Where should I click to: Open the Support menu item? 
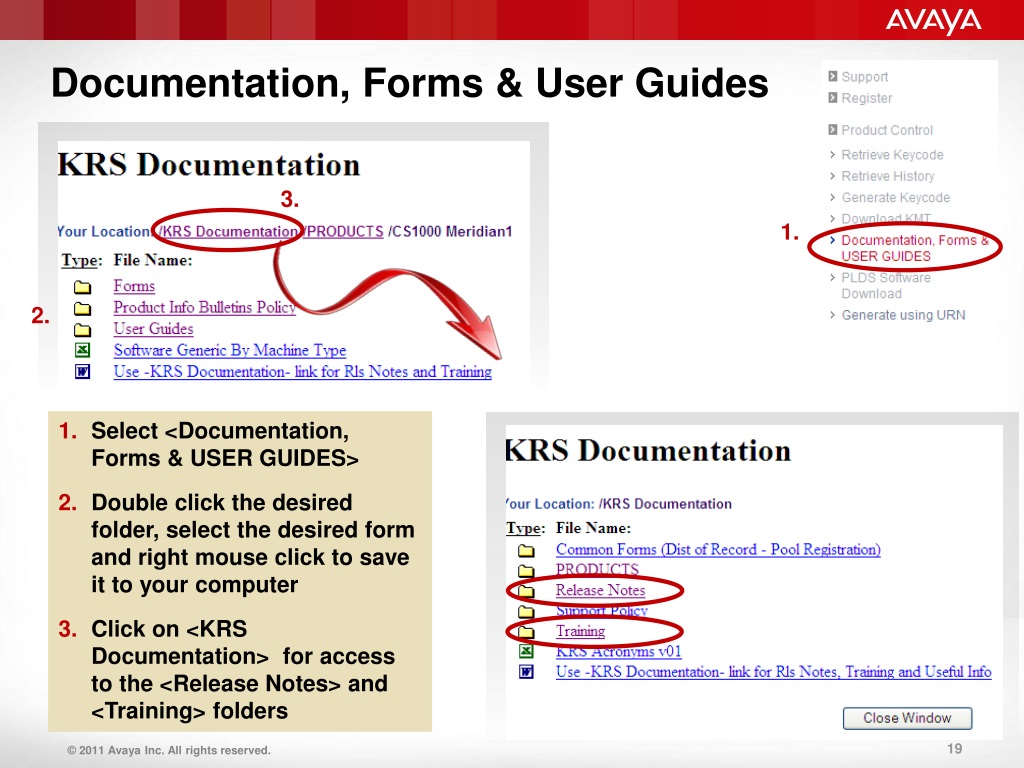(865, 77)
